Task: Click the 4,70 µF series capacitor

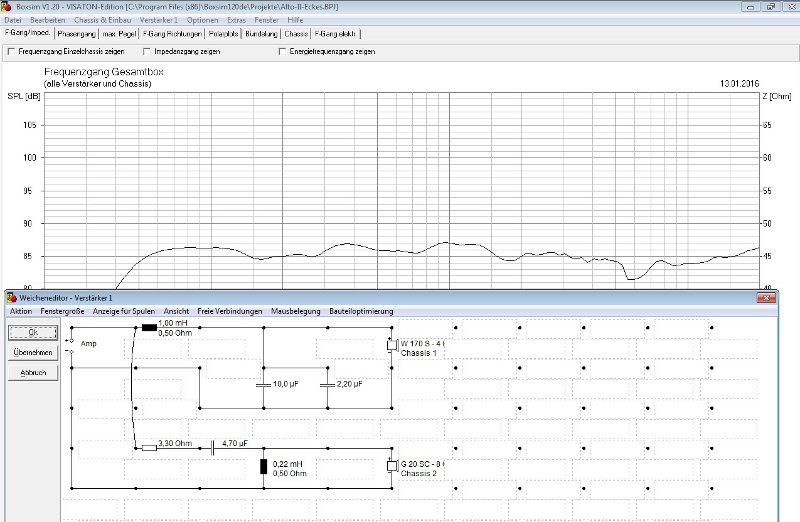Action: [x=213, y=448]
